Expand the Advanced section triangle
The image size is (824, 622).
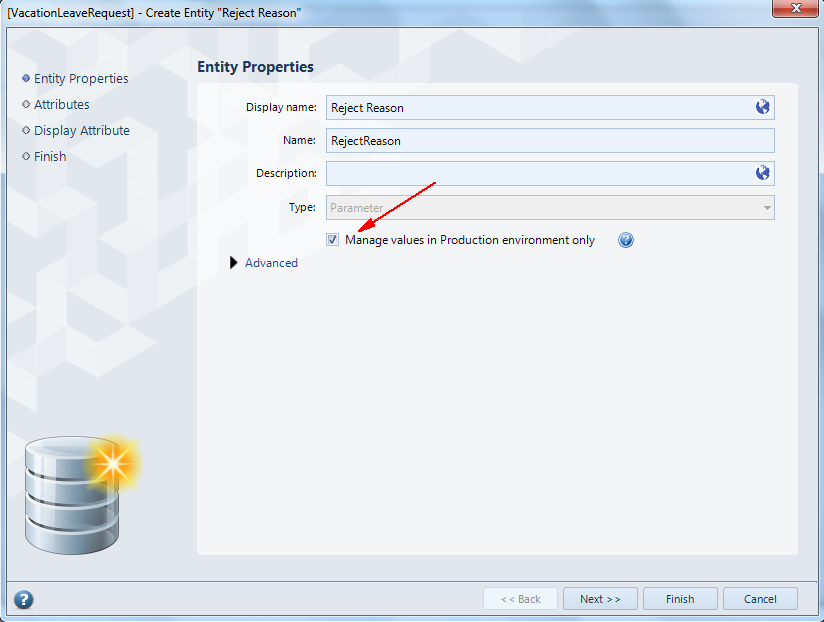tap(233, 263)
